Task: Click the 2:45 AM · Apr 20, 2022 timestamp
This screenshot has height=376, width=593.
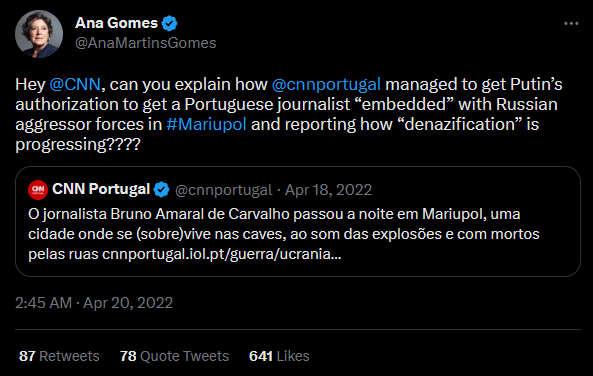Action: [x=94, y=303]
